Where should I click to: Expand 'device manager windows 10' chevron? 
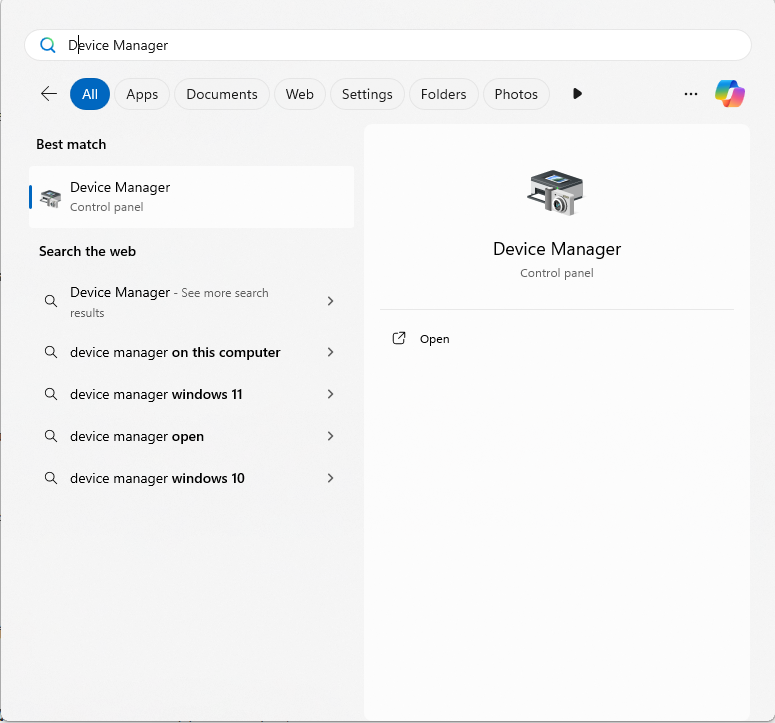click(330, 479)
